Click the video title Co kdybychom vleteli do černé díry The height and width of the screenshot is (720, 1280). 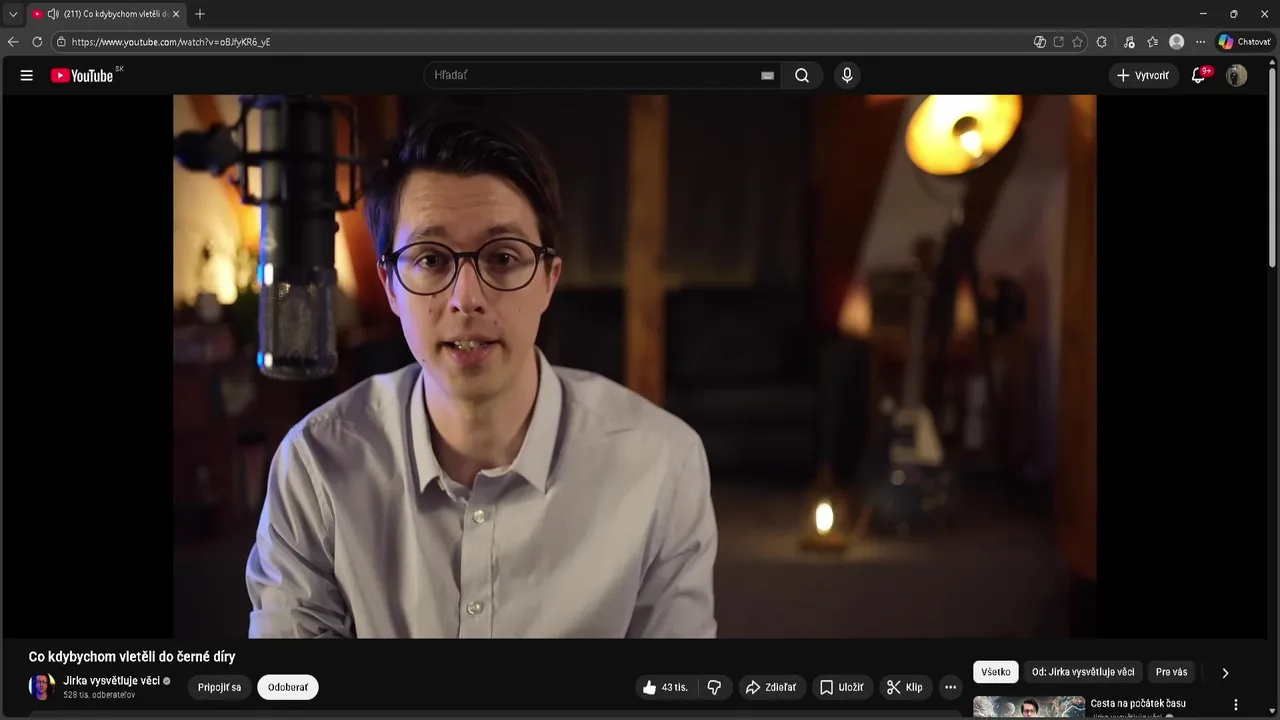click(132, 657)
